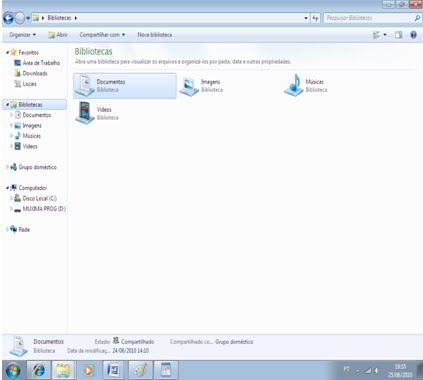423x380 pixels.
Task: Click the last pinned taskbar app icon
Action: [x=166, y=370]
